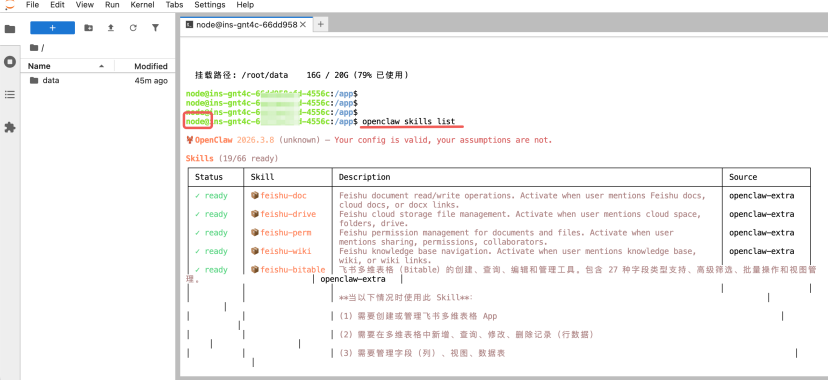Open the Settings menu
This screenshot has height=380, width=828.
pos(210,5)
